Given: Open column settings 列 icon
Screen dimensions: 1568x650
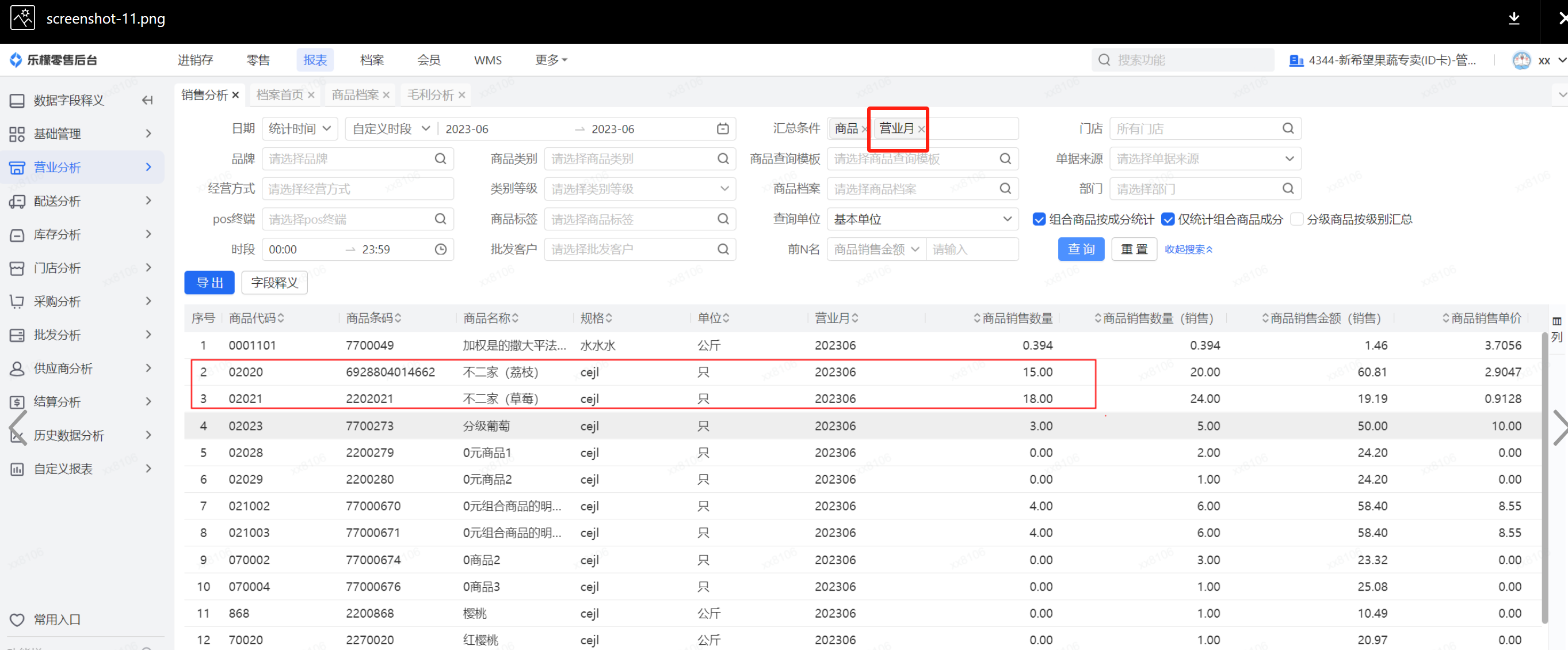Looking at the screenshot, I should click(x=1556, y=329).
